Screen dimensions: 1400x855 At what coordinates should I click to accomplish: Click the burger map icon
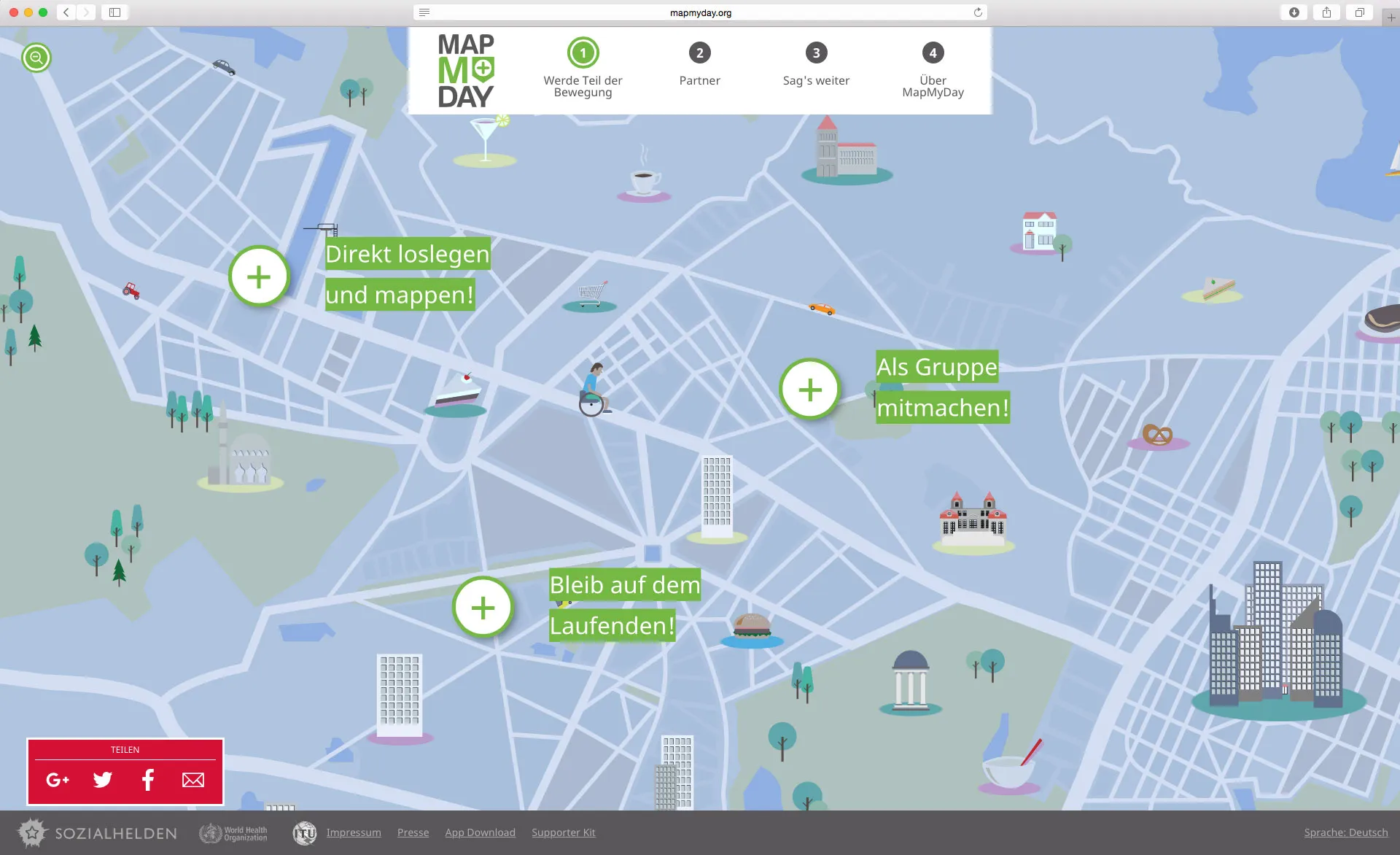(752, 630)
